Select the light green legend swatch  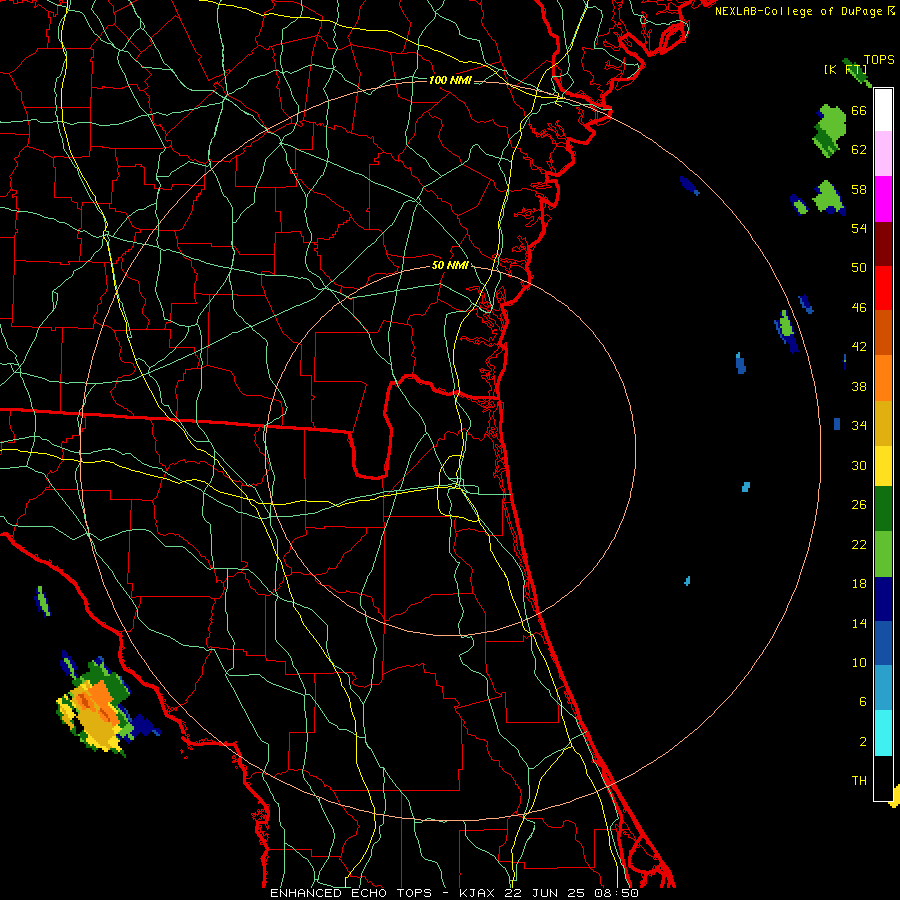[x=883, y=553]
